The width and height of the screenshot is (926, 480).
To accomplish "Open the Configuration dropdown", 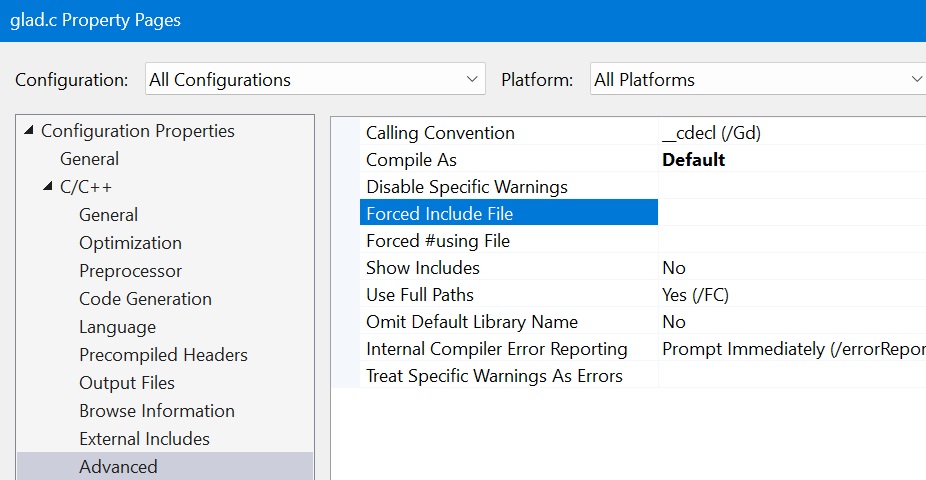I will click(x=314, y=80).
